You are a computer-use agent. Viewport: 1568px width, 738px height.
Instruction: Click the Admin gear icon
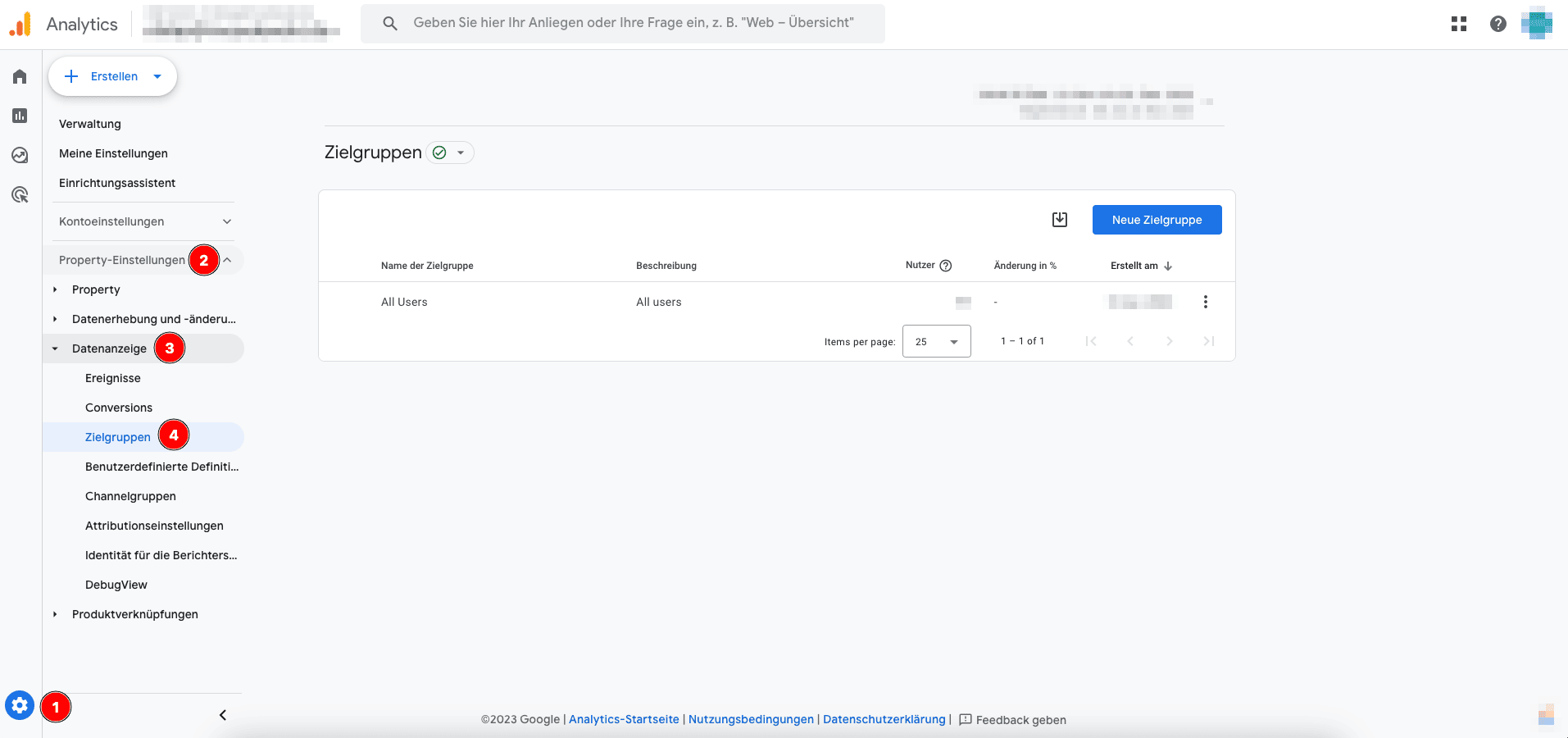click(20, 705)
